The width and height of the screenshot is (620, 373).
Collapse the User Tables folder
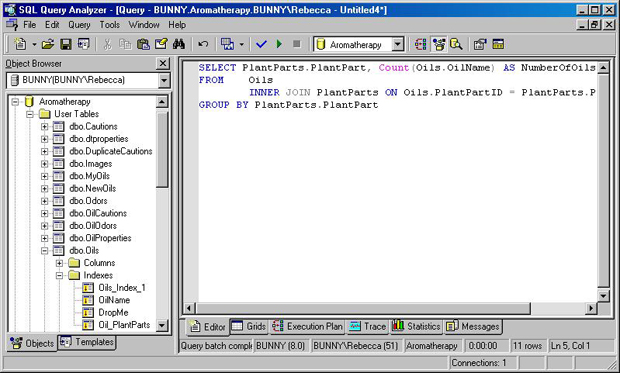(30, 114)
